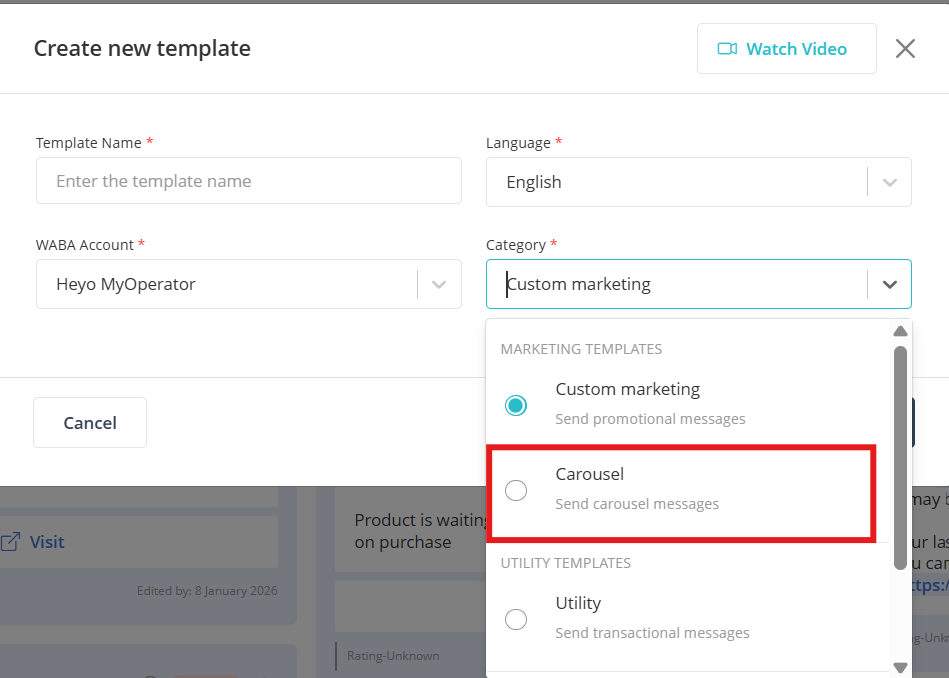
Task: Focus the Template Name input field
Action: click(x=249, y=181)
